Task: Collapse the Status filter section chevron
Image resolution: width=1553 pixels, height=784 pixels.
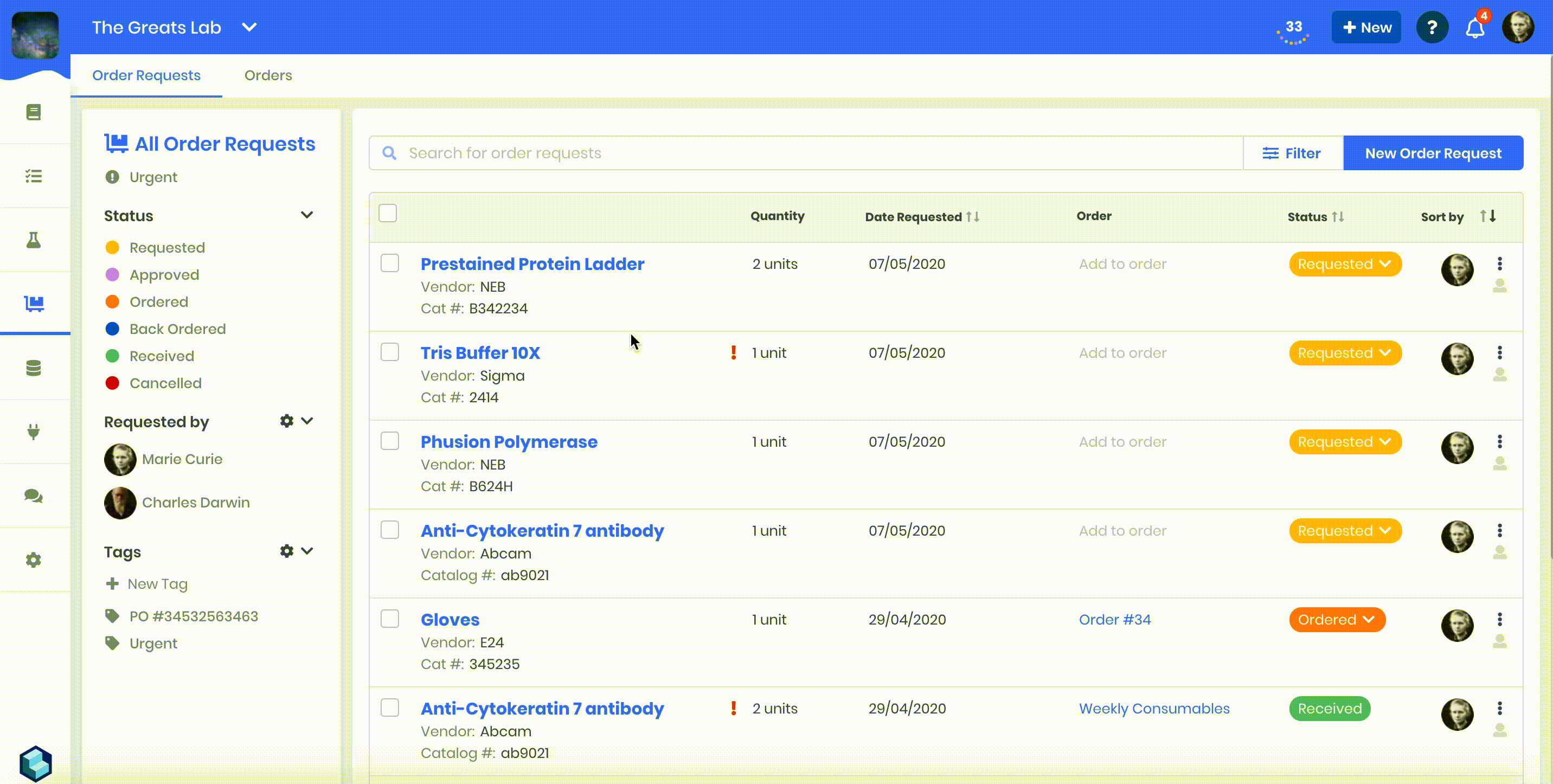Action: 307,215
